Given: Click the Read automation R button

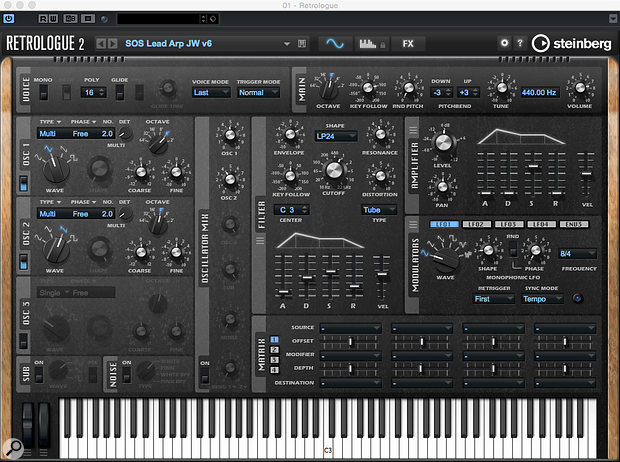Looking at the screenshot, I should coord(43,19).
